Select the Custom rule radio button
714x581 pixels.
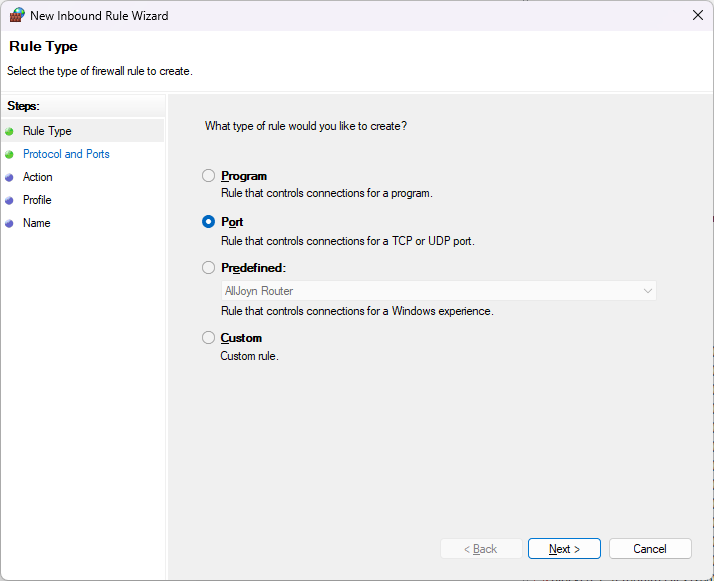[x=208, y=338]
